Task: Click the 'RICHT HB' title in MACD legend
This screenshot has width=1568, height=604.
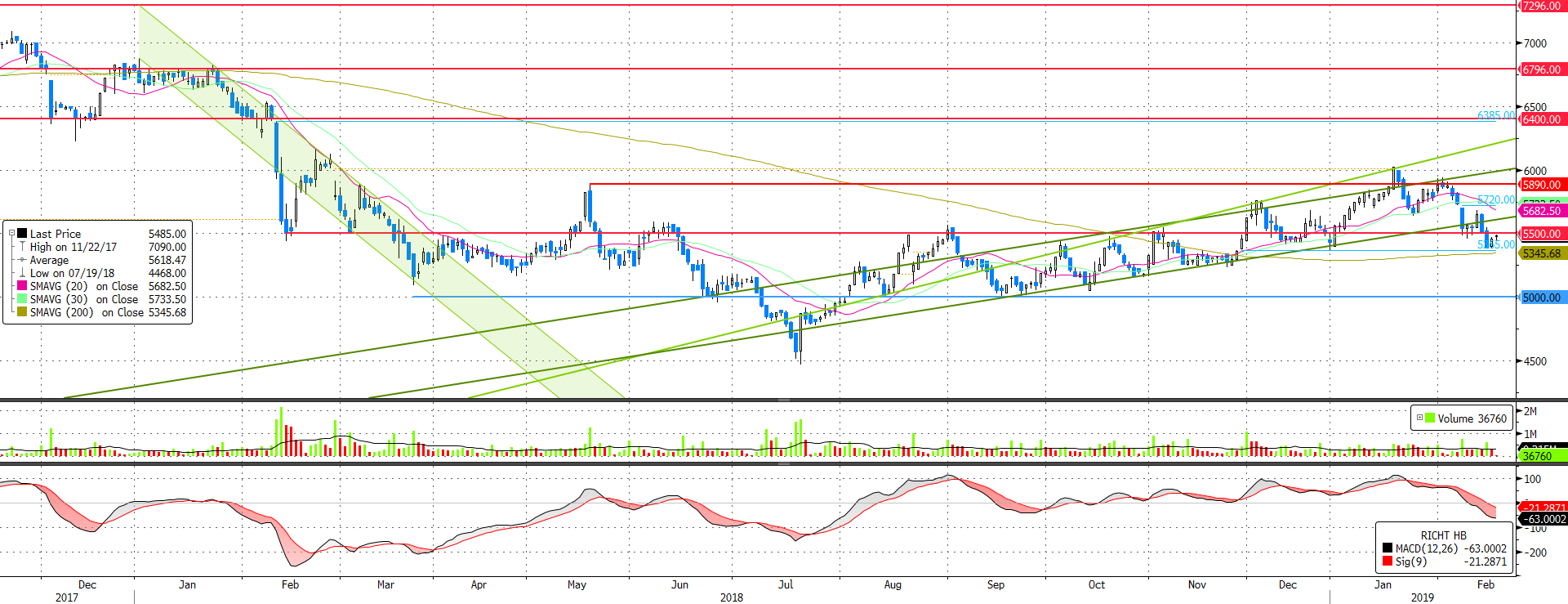Action: tap(1443, 535)
